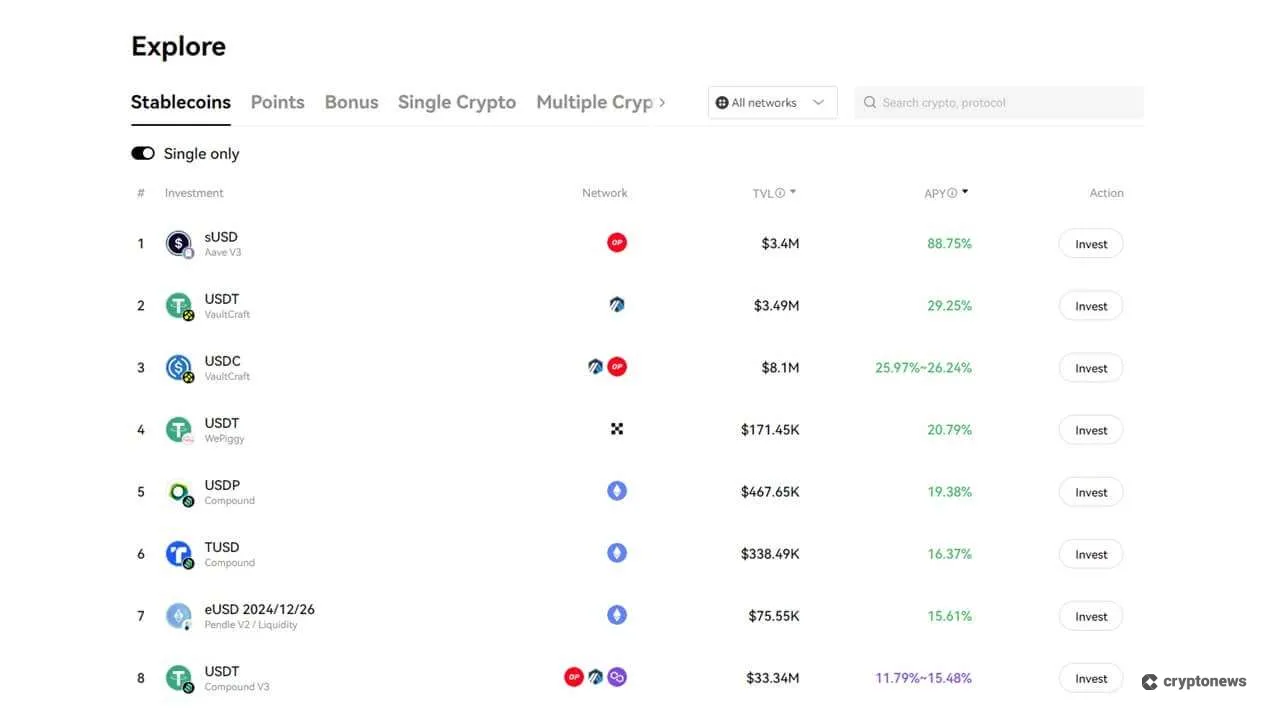Click the search magnifier icon
1280x720 pixels.
pos(870,102)
